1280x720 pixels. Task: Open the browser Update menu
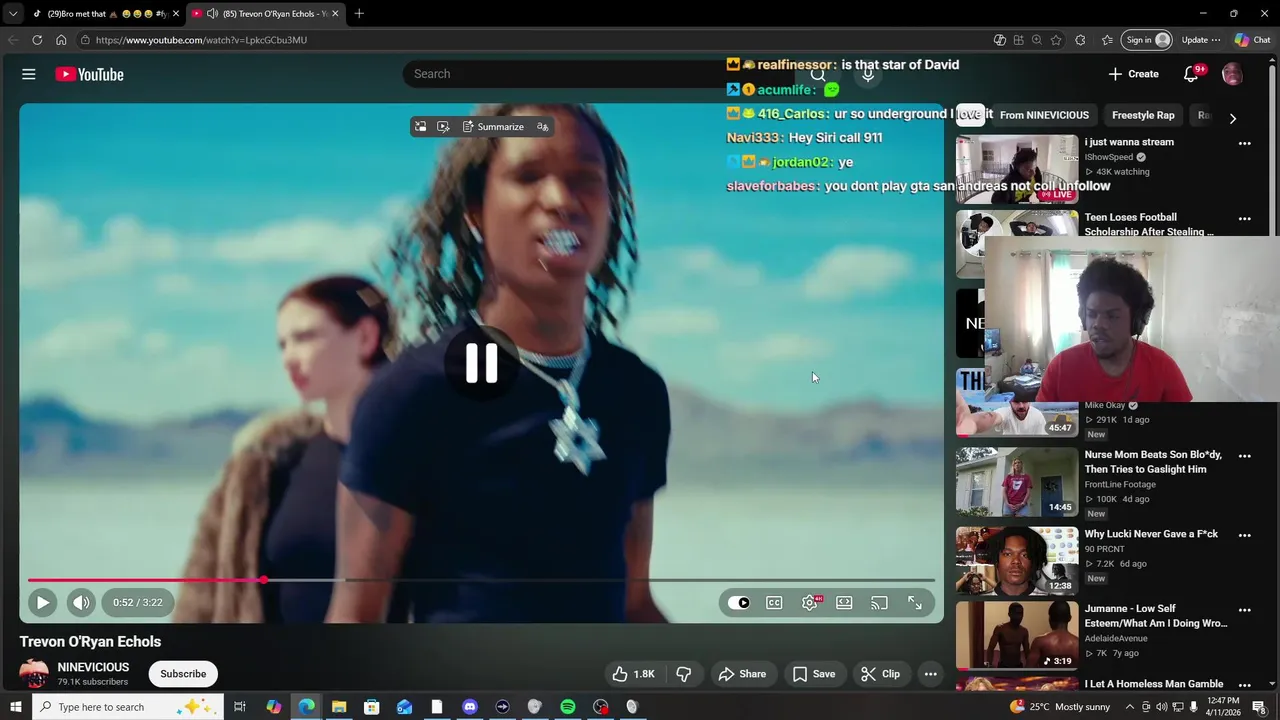[1200, 40]
